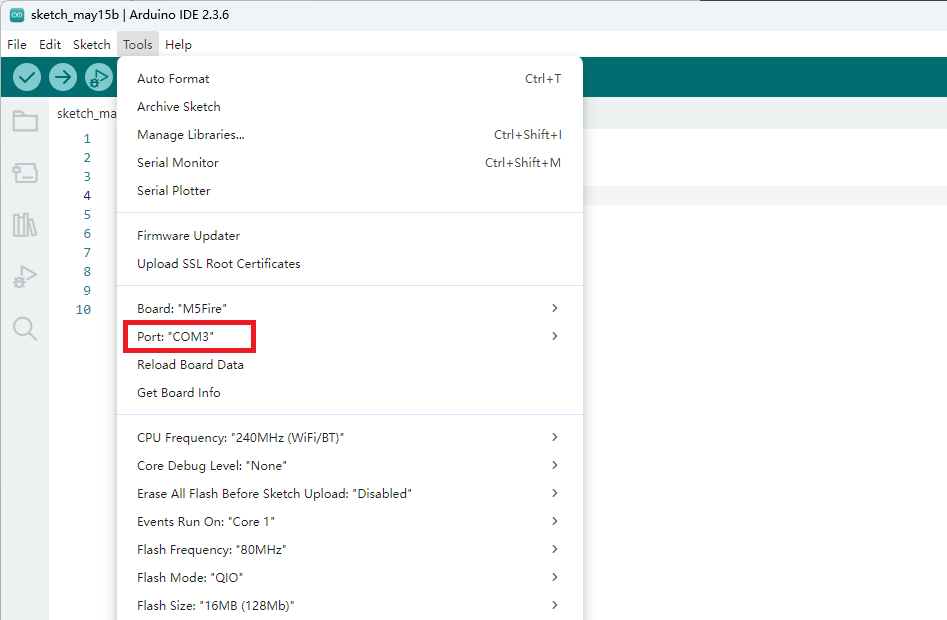Image resolution: width=947 pixels, height=620 pixels.
Task: Open the Sketchbook folder sidebar icon
Action: 25,121
